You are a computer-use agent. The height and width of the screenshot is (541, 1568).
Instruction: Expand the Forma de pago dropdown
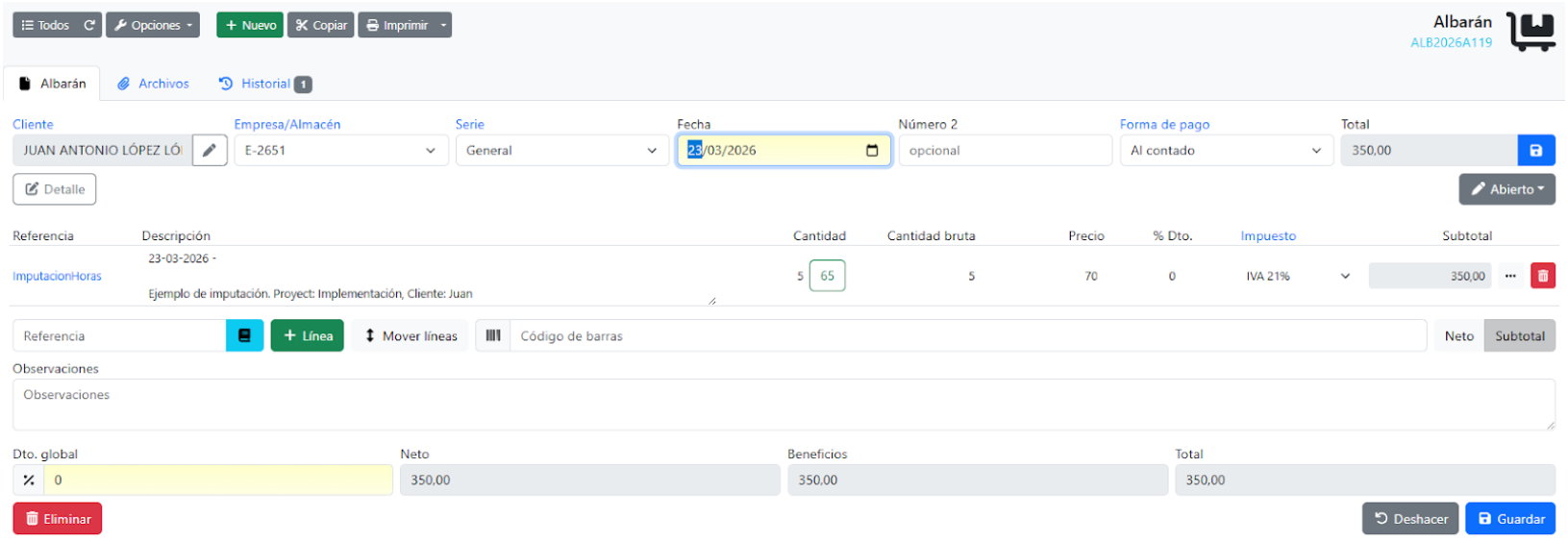coord(1226,151)
